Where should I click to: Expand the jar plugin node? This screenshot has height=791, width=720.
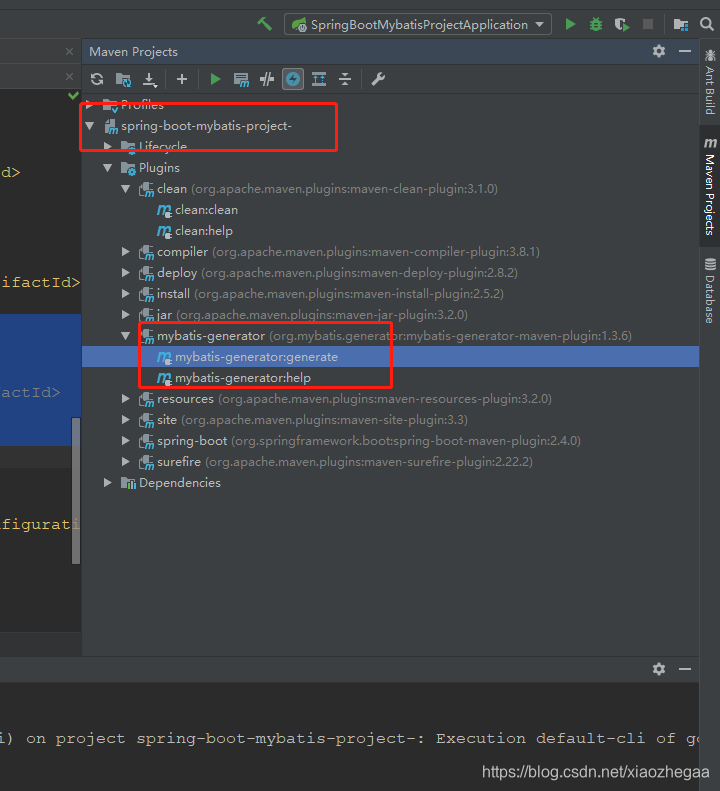(126, 315)
